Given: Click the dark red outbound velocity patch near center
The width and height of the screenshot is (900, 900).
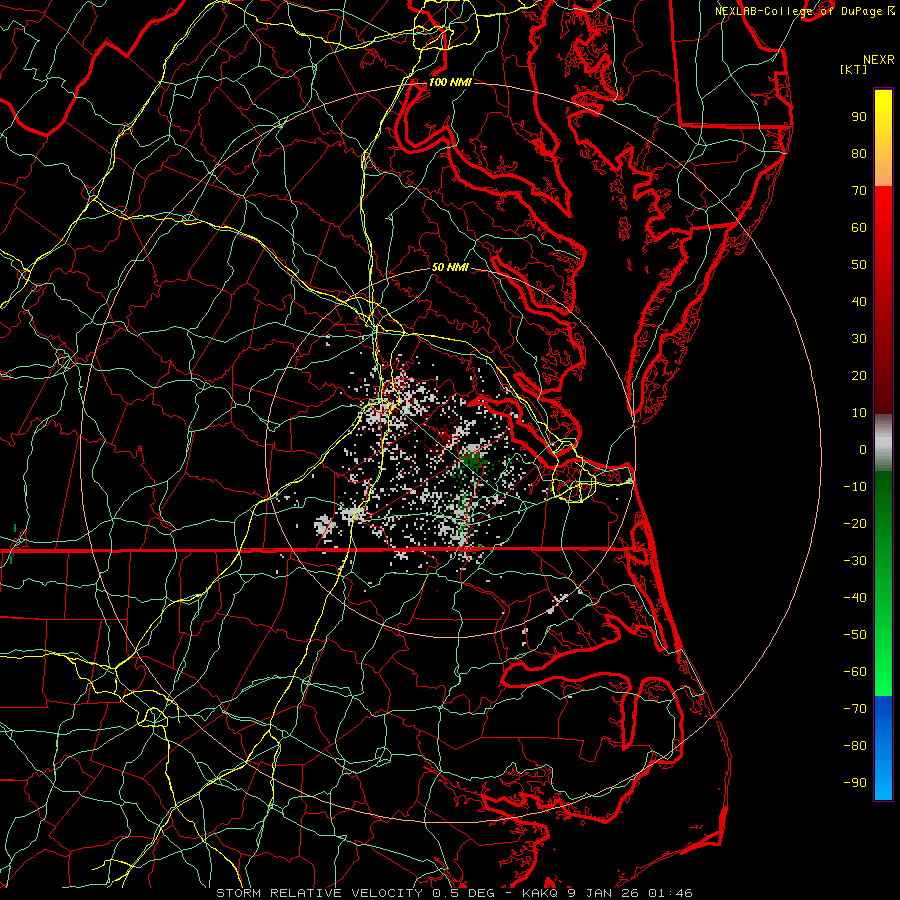Looking at the screenshot, I should 446,436.
